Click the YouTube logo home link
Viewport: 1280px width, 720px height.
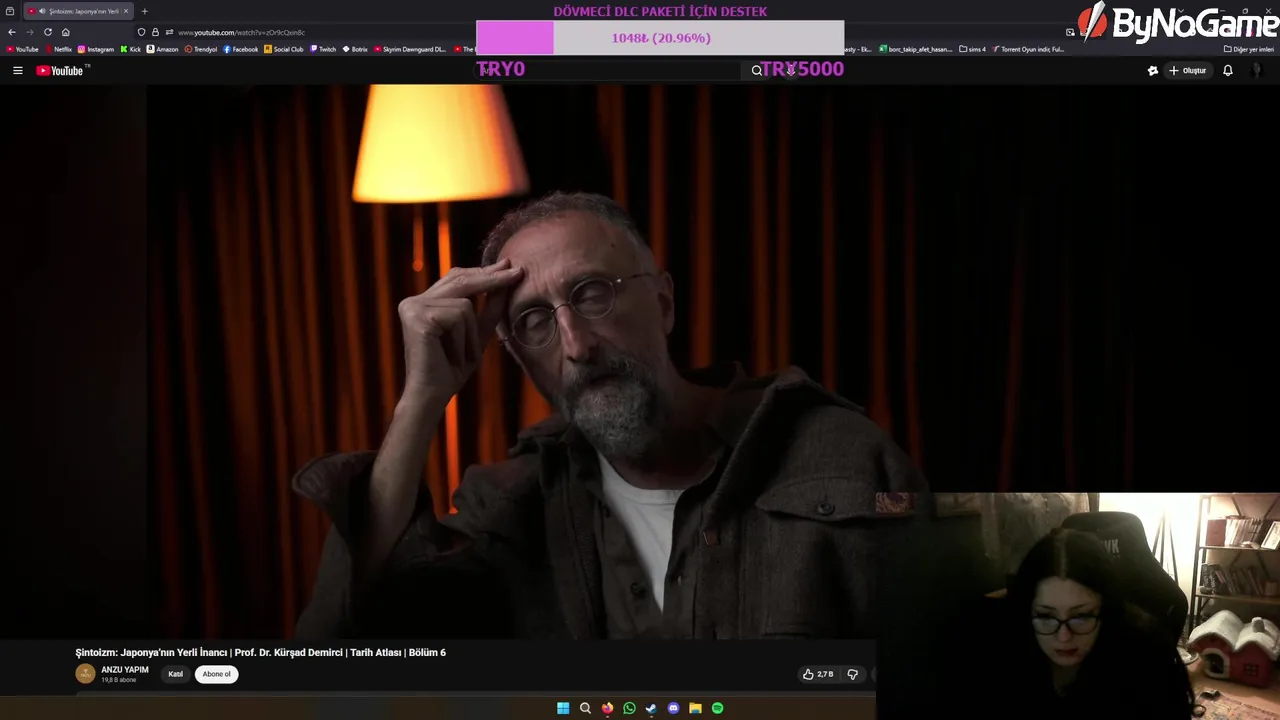click(x=62, y=71)
